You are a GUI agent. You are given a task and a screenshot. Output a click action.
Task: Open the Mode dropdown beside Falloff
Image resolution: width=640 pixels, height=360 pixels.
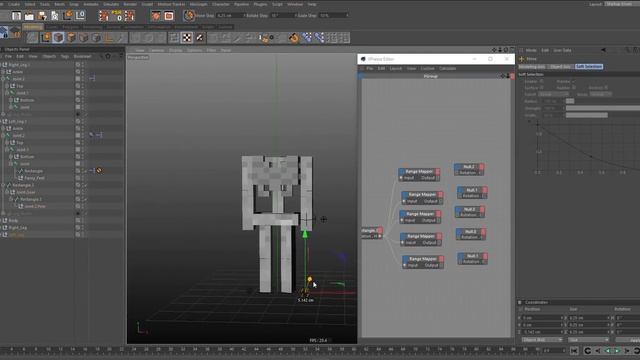[601, 94]
